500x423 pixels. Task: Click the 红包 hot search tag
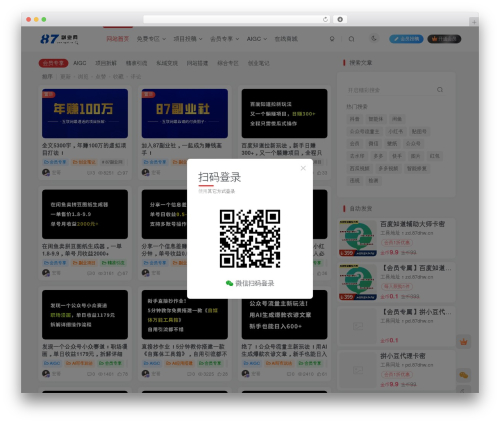coord(435,156)
